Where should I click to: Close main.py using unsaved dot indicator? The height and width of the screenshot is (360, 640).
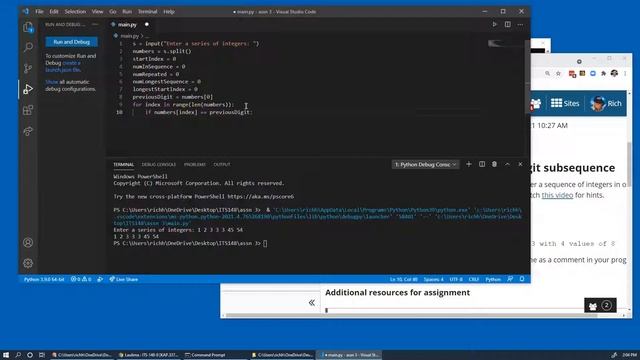(x=147, y=24)
